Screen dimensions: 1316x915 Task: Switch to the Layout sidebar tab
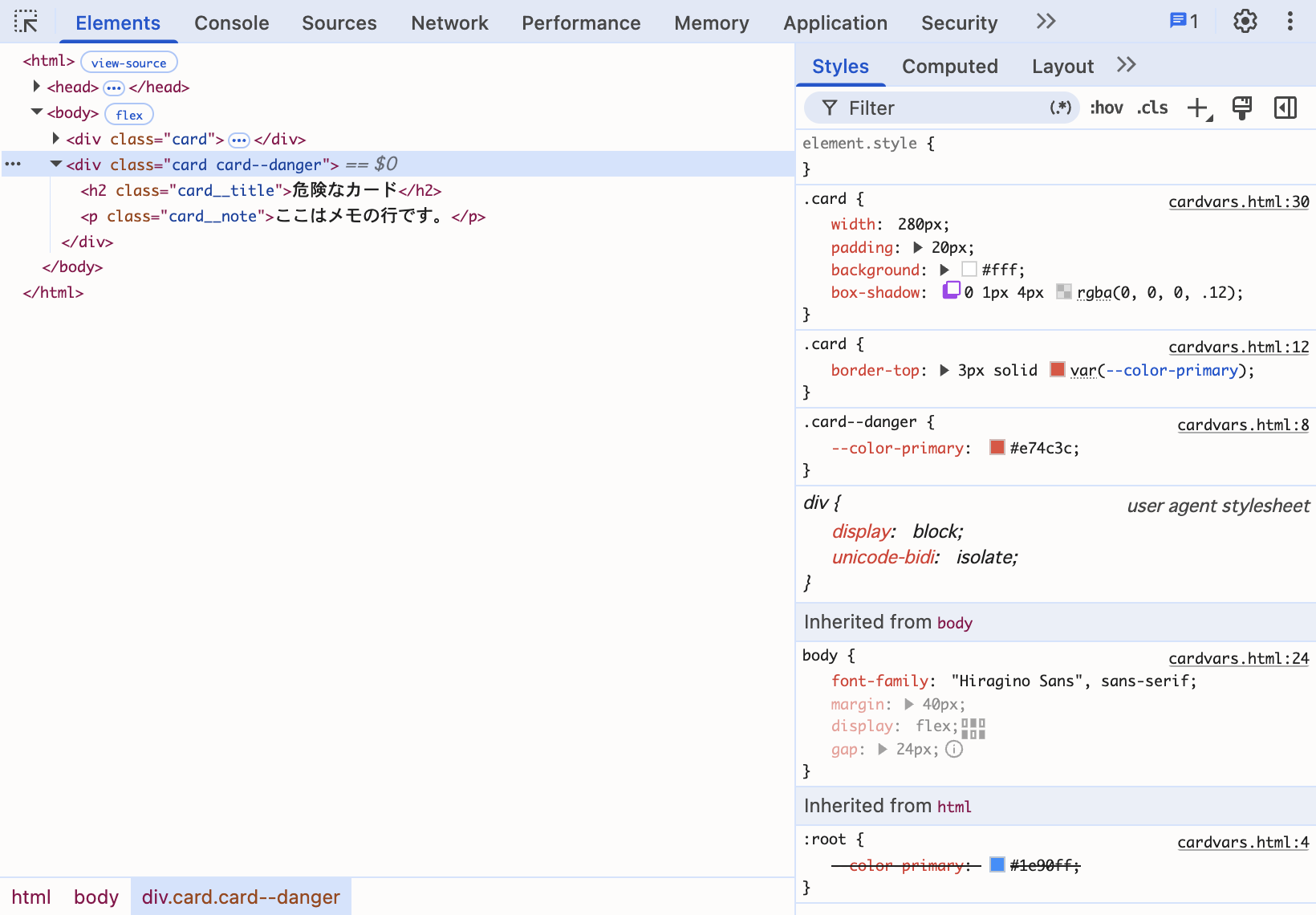click(x=1062, y=66)
